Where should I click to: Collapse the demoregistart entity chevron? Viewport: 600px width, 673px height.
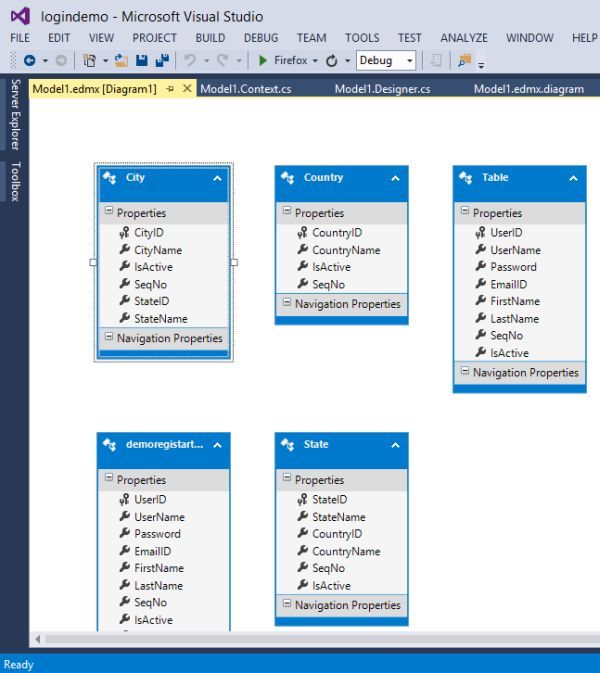pyautogui.click(x=218, y=445)
